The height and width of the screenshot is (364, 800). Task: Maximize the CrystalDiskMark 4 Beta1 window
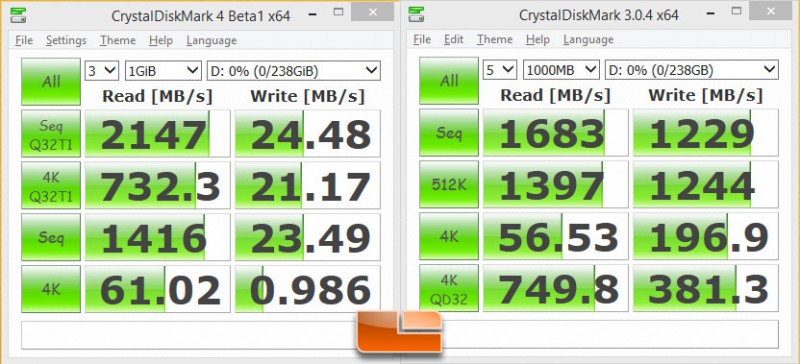[339, 11]
